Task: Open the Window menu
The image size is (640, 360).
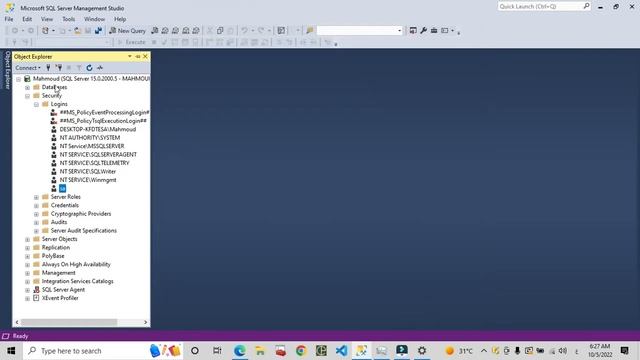Action: tap(94, 19)
